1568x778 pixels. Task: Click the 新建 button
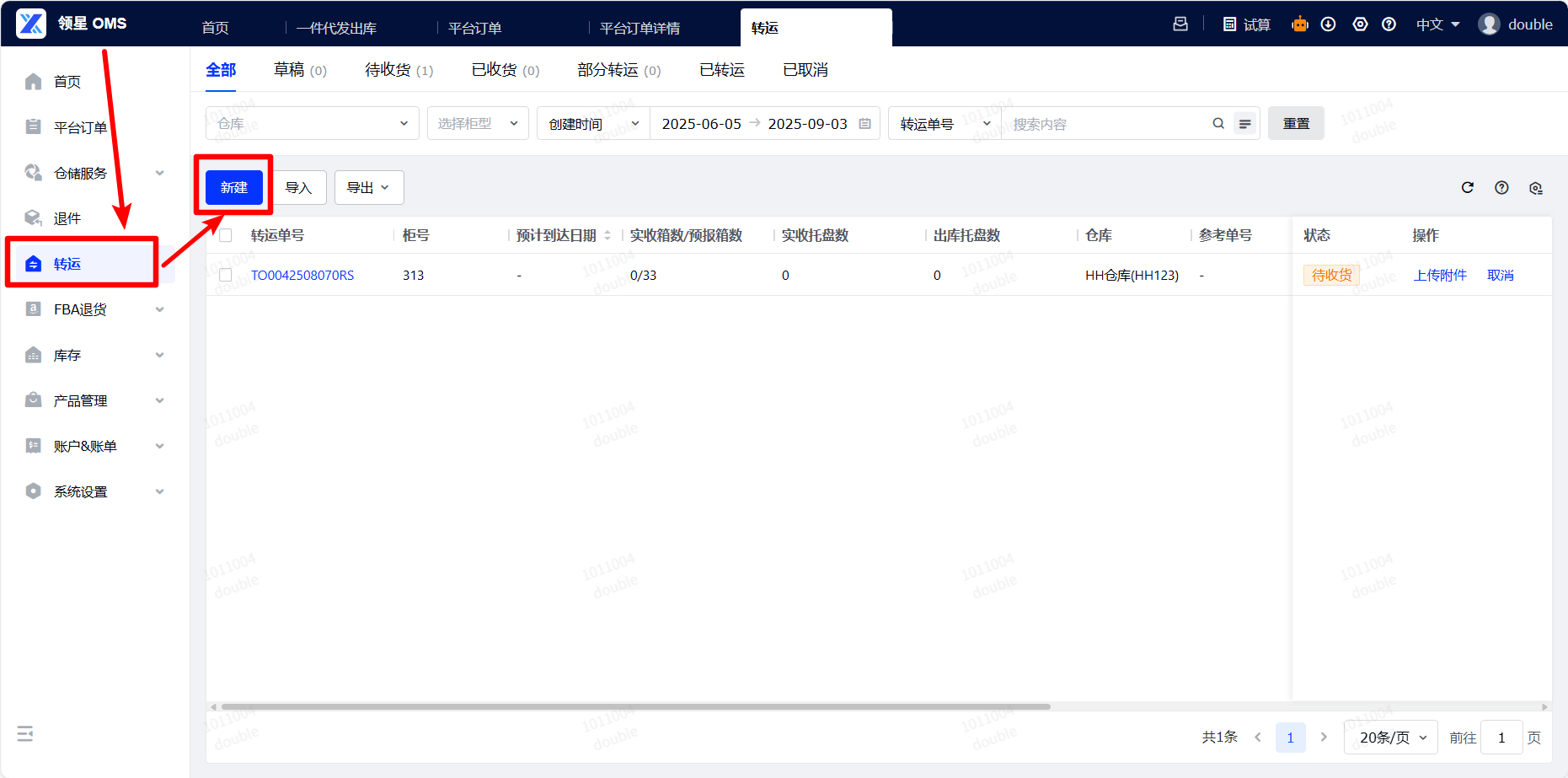234,187
